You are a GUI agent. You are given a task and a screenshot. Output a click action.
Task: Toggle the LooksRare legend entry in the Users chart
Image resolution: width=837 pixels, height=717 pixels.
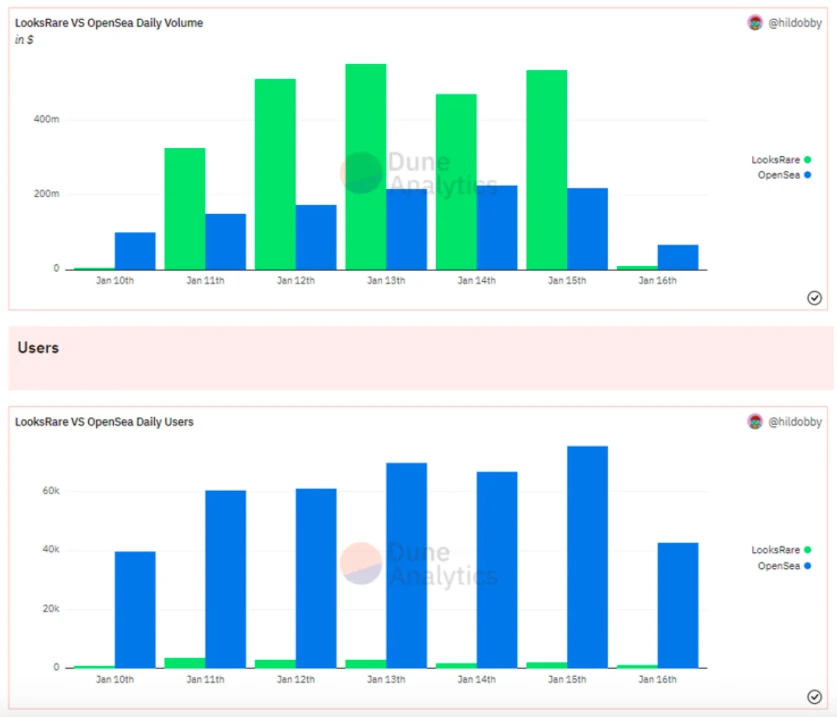coord(781,550)
